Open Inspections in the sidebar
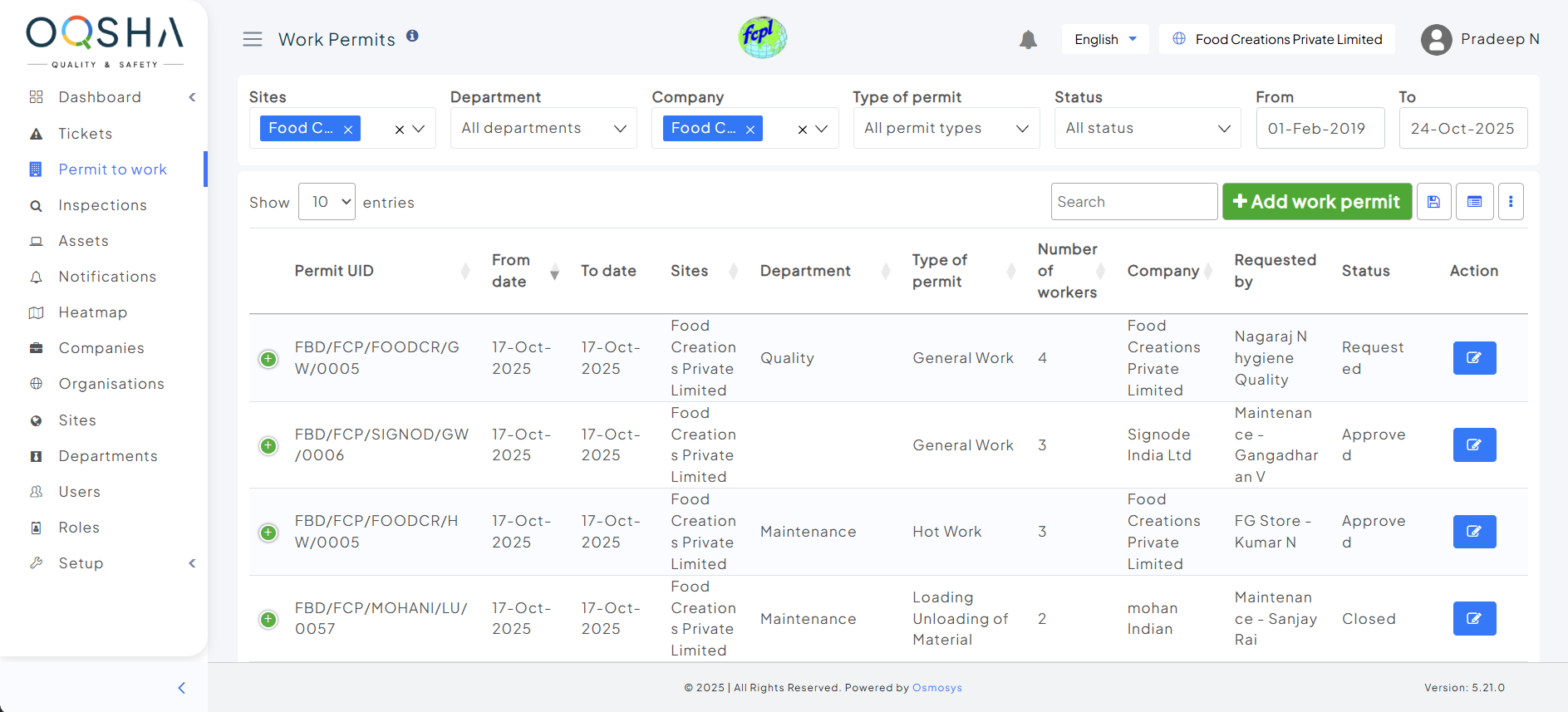This screenshot has height=712, width=1568. (102, 205)
